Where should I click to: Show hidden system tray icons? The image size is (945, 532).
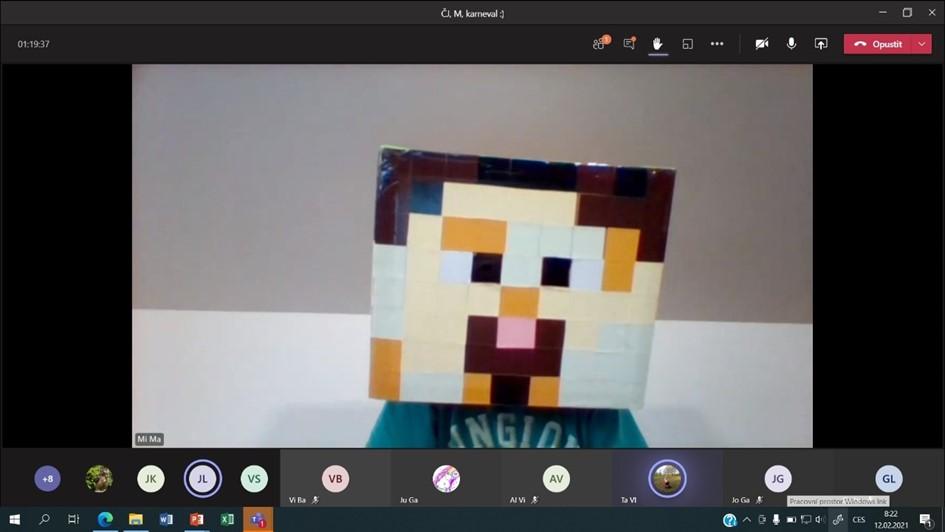coord(747,519)
